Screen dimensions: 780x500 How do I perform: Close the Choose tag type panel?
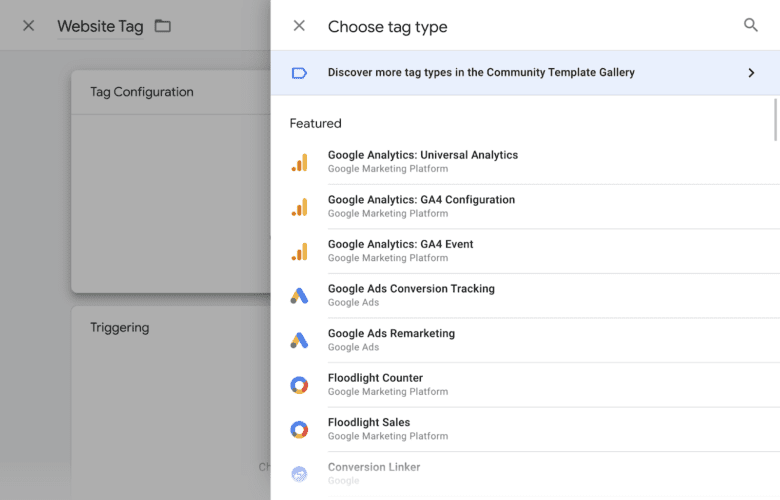[x=299, y=26]
